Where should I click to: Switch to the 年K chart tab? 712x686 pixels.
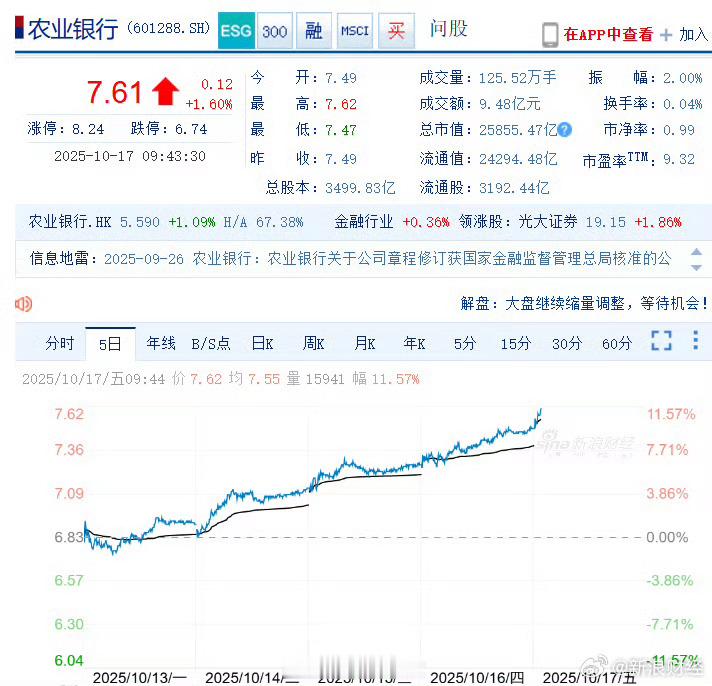(x=414, y=343)
